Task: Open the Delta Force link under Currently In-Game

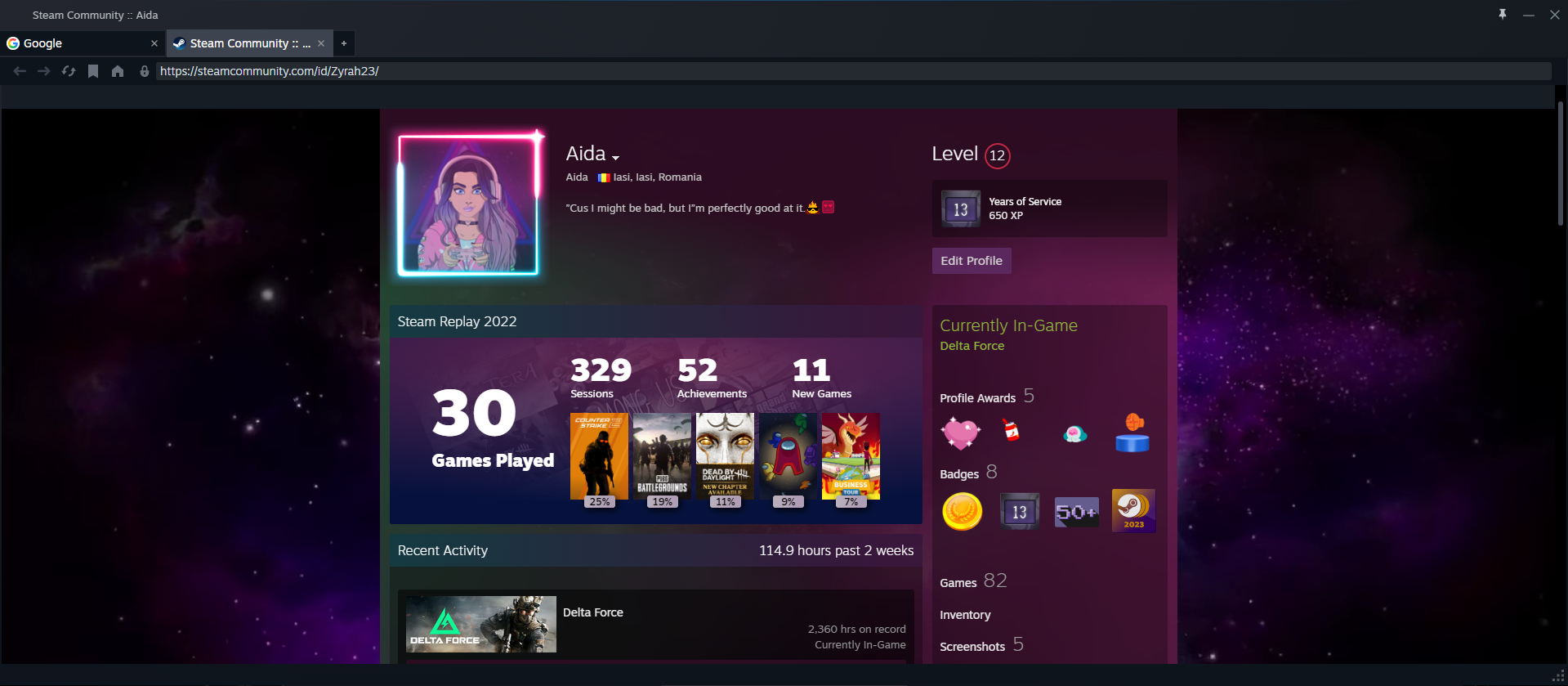Action: [972, 346]
